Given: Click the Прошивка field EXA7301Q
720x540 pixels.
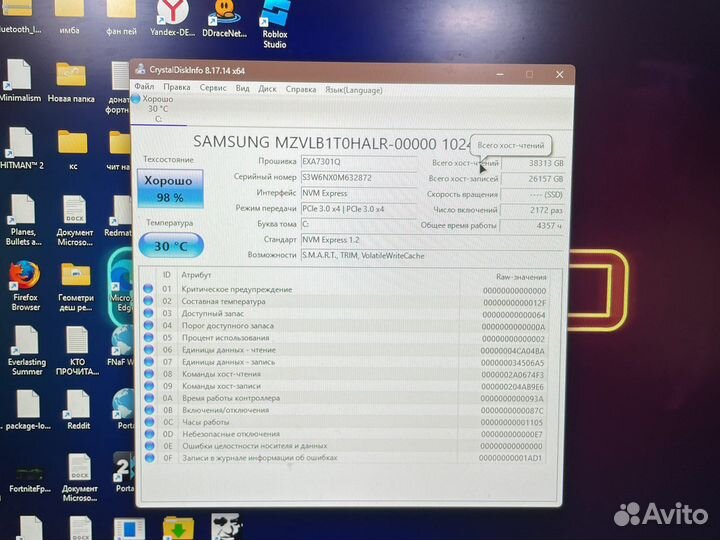Looking at the screenshot, I should coord(359,162).
